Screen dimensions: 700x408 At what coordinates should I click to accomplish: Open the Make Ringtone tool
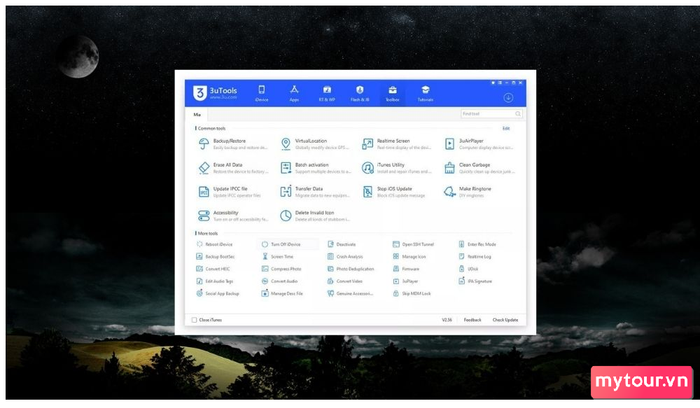467,192
